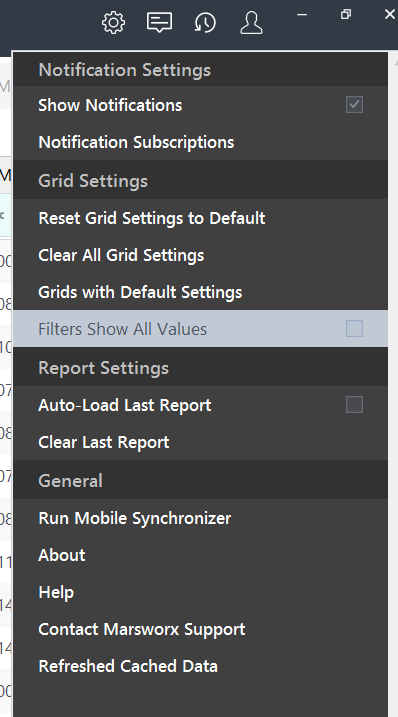The height and width of the screenshot is (717, 398).
Task: Select Reset Grid Settings to Default
Action: pos(200,218)
